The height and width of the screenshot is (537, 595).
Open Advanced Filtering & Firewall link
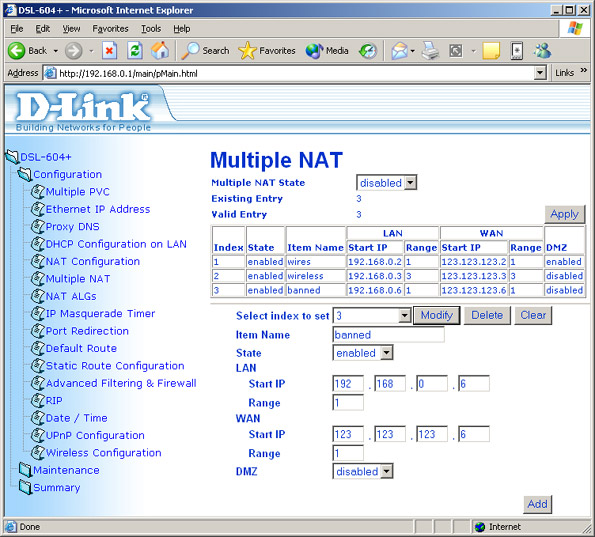click(x=121, y=383)
